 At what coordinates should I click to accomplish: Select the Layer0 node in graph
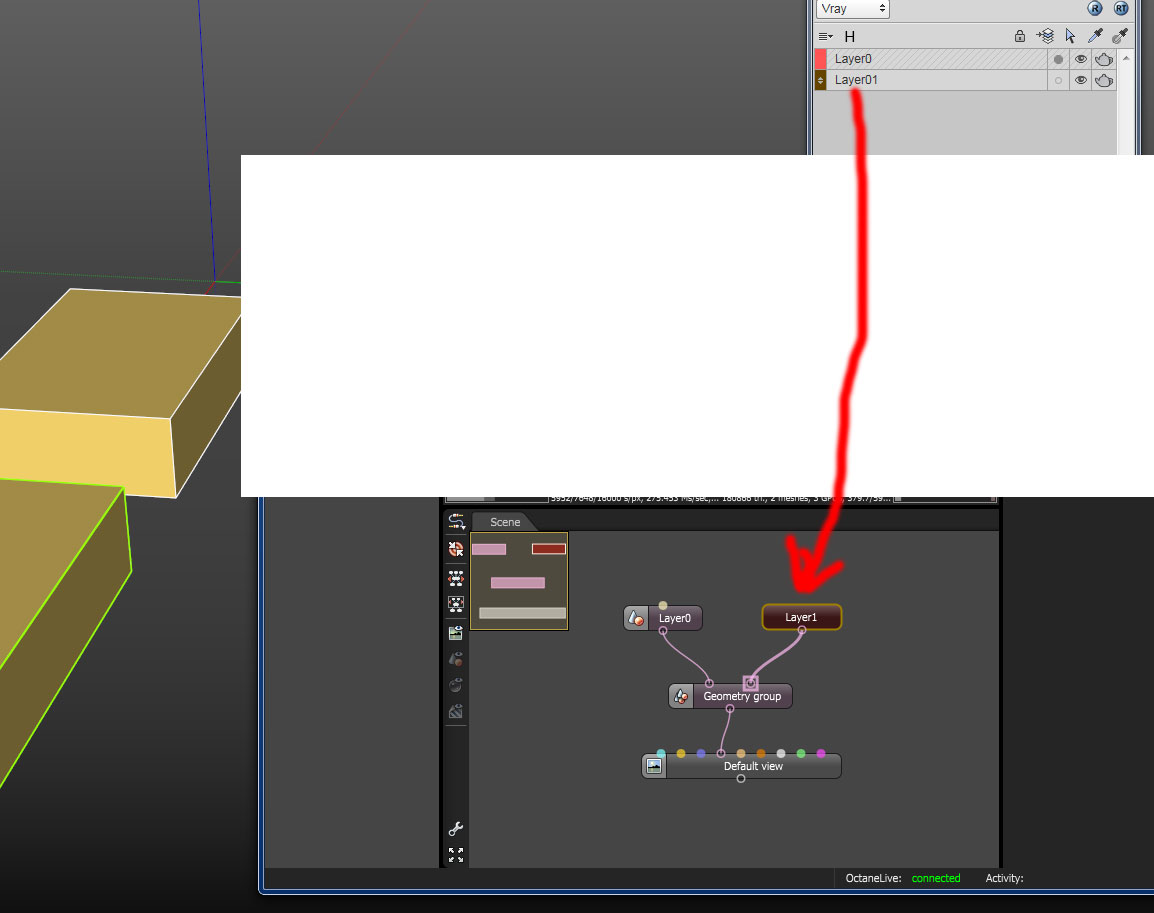coord(662,618)
